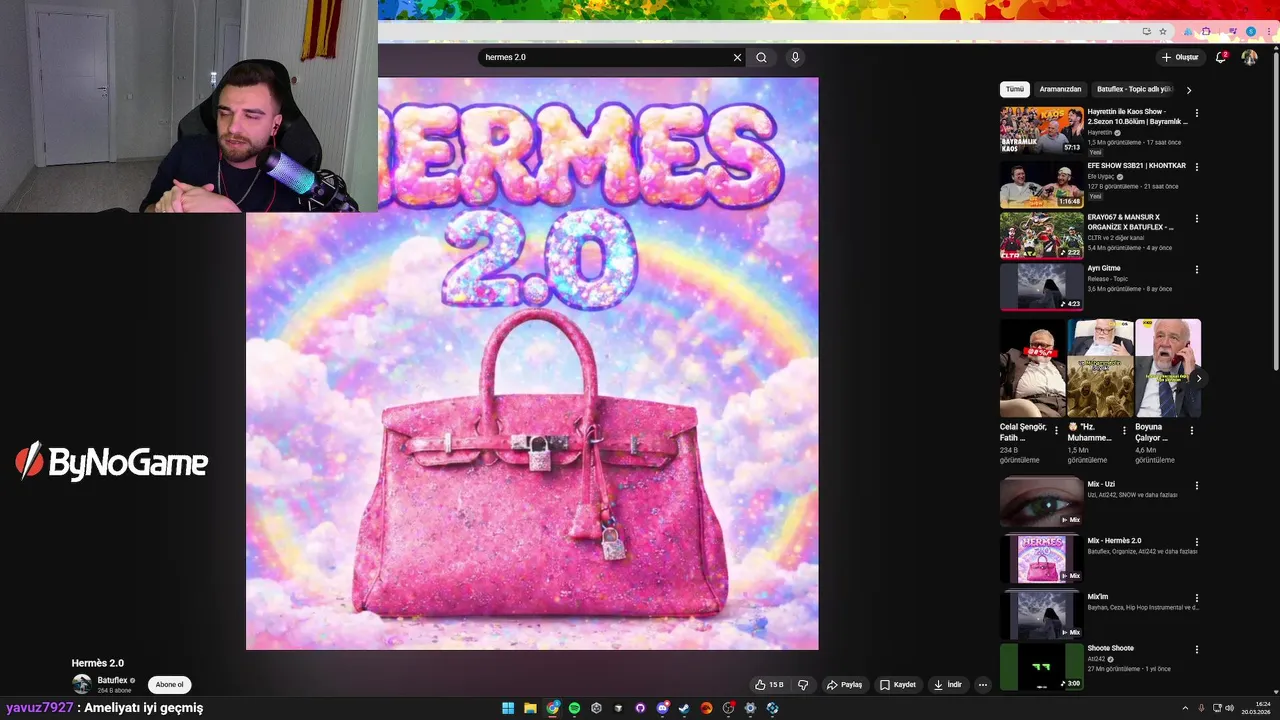
Task: Select the Tümü filter chip
Action: point(1014,89)
